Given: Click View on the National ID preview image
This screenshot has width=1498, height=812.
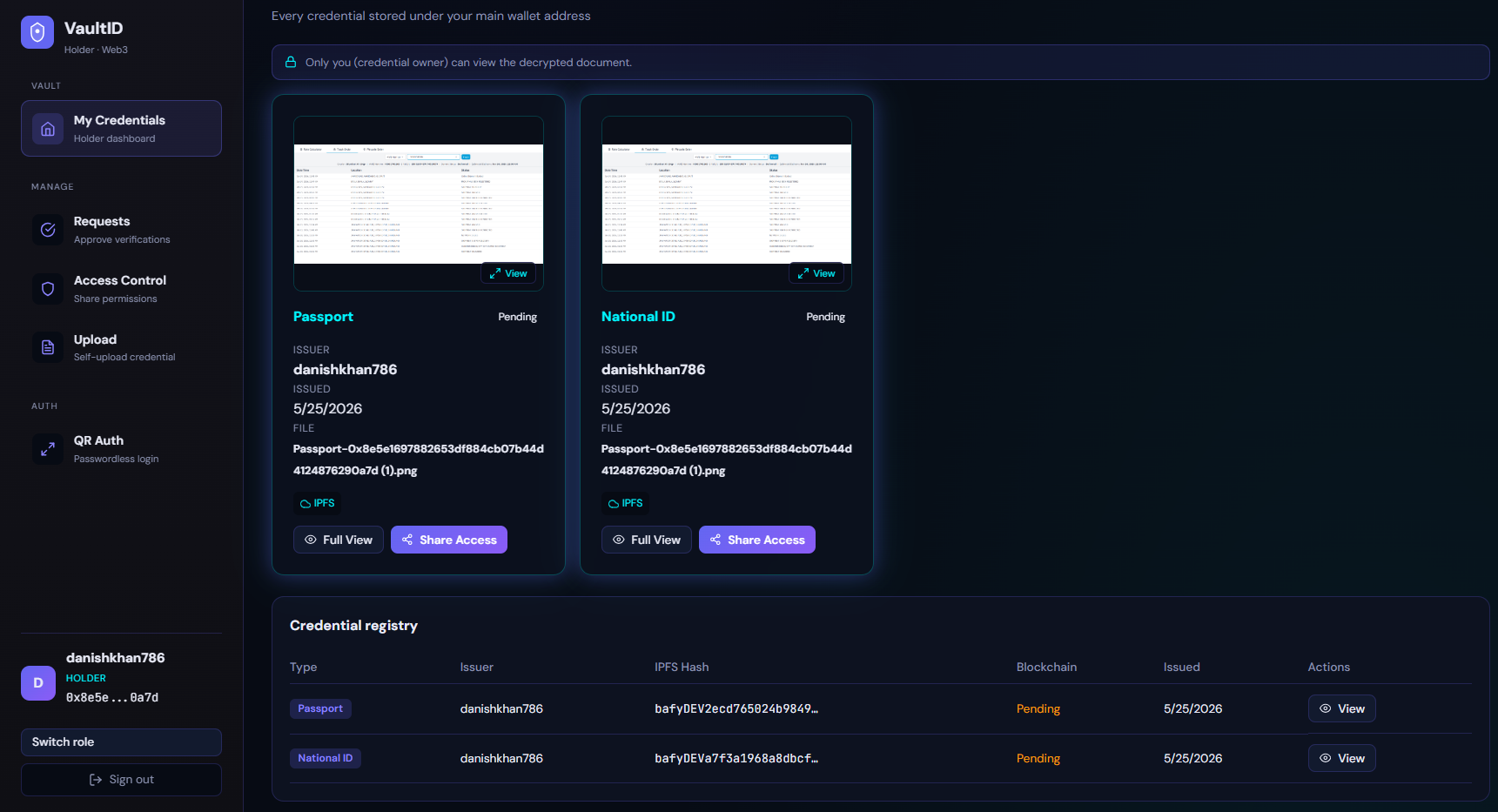Looking at the screenshot, I should [816, 273].
